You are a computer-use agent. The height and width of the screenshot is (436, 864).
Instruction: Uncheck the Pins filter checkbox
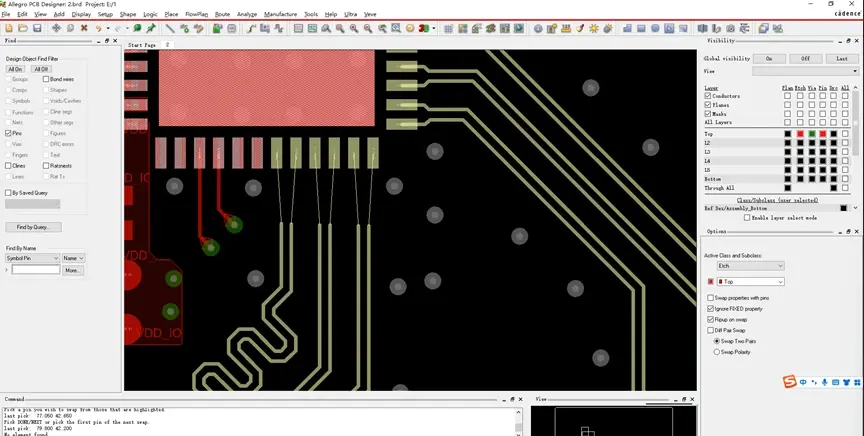coord(8,133)
